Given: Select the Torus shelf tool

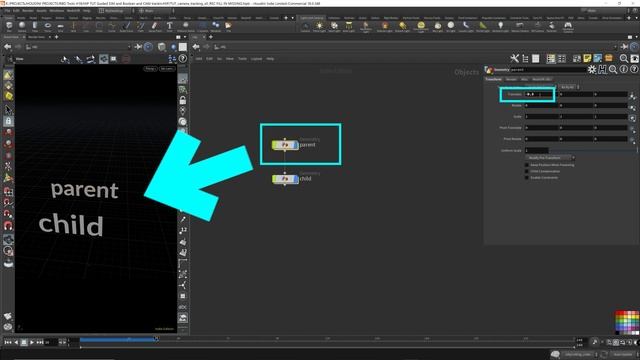Looking at the screenshot, I should 48,26.
